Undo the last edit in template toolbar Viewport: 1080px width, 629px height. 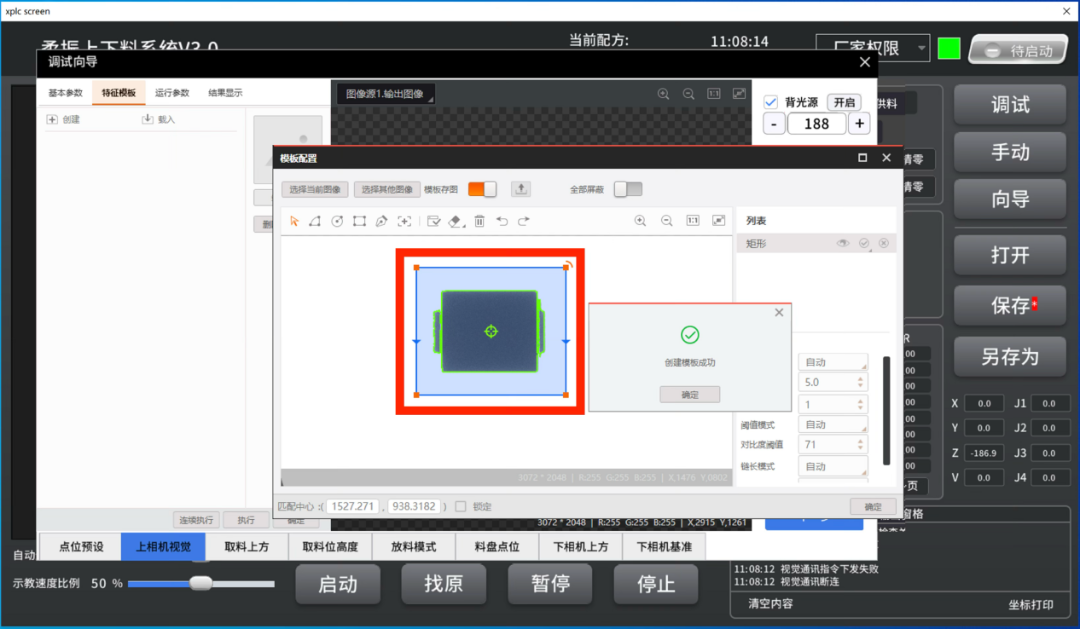click(x=502, y=221)
